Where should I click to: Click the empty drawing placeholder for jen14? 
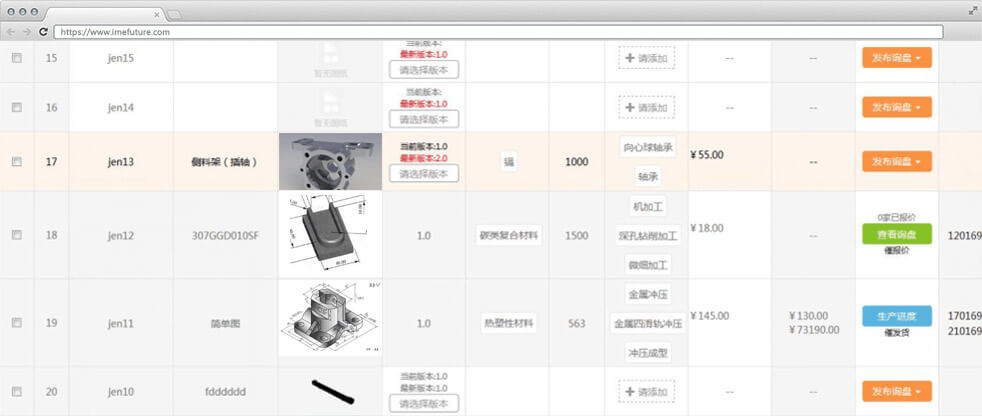point(330,107)
